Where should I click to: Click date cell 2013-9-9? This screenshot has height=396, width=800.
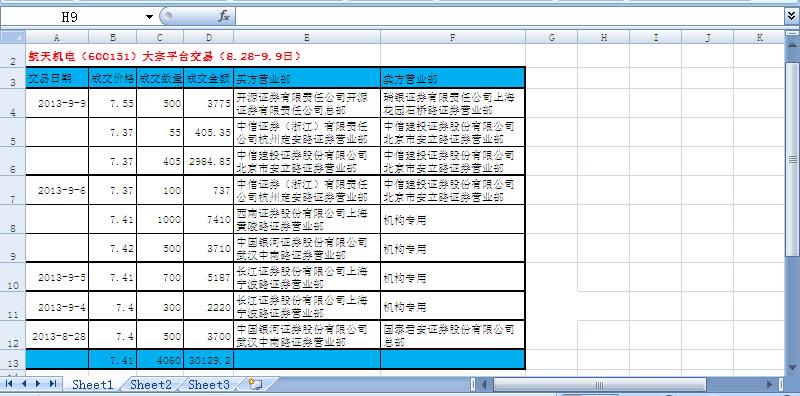(57, 104)
